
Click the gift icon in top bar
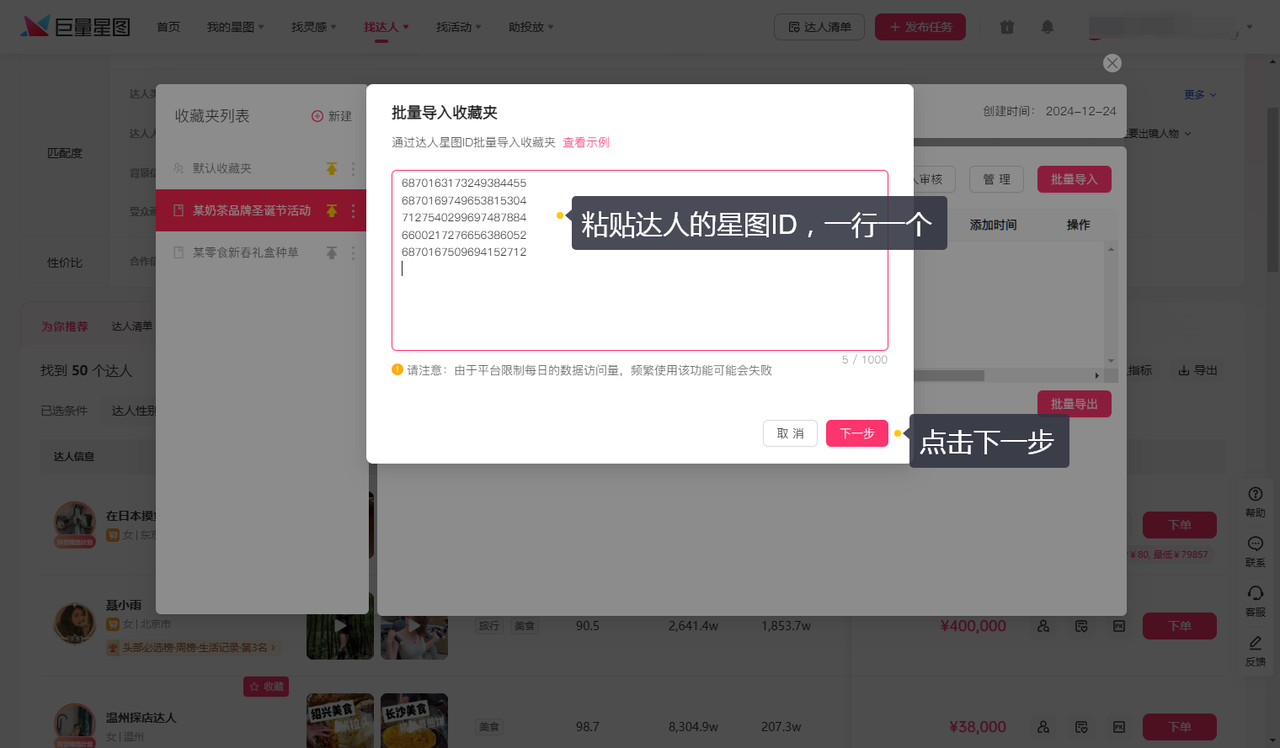pyautogui.click(x=1007, y=27)
